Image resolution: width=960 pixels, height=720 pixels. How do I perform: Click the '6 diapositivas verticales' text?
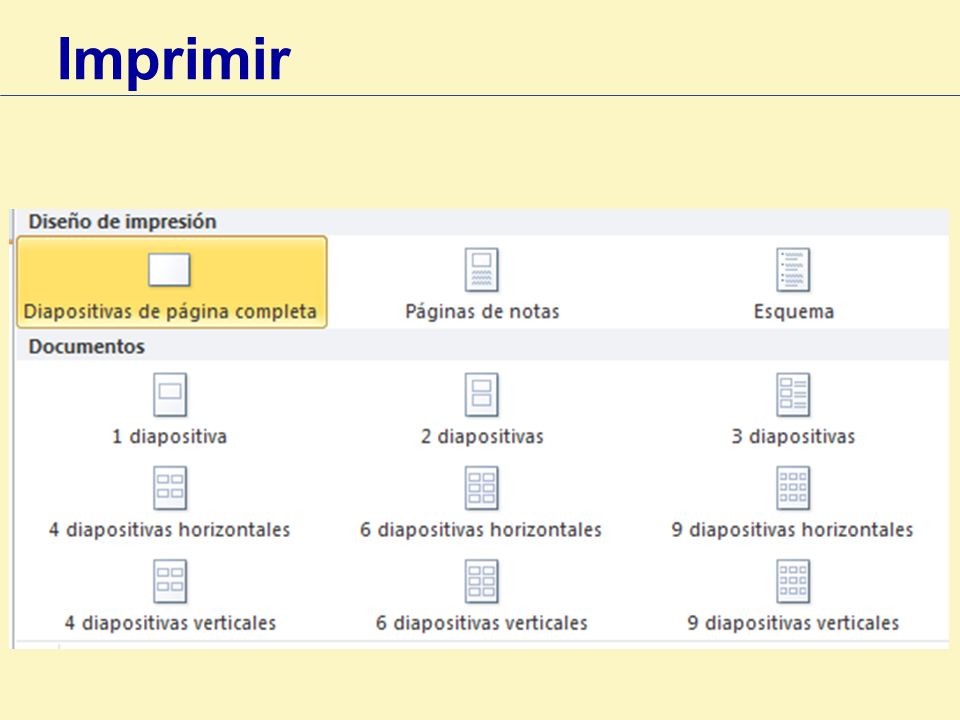click(x=482, y=623)
